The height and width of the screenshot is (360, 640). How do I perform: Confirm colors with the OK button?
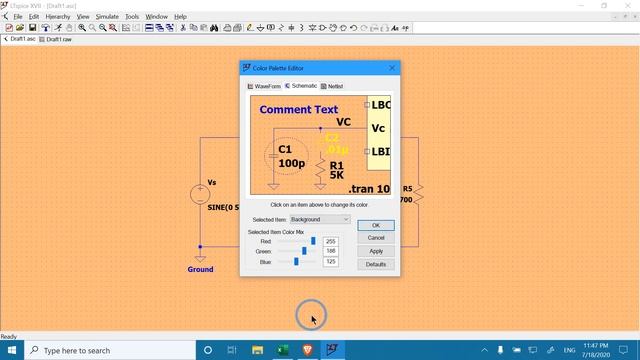click(376, 225)
